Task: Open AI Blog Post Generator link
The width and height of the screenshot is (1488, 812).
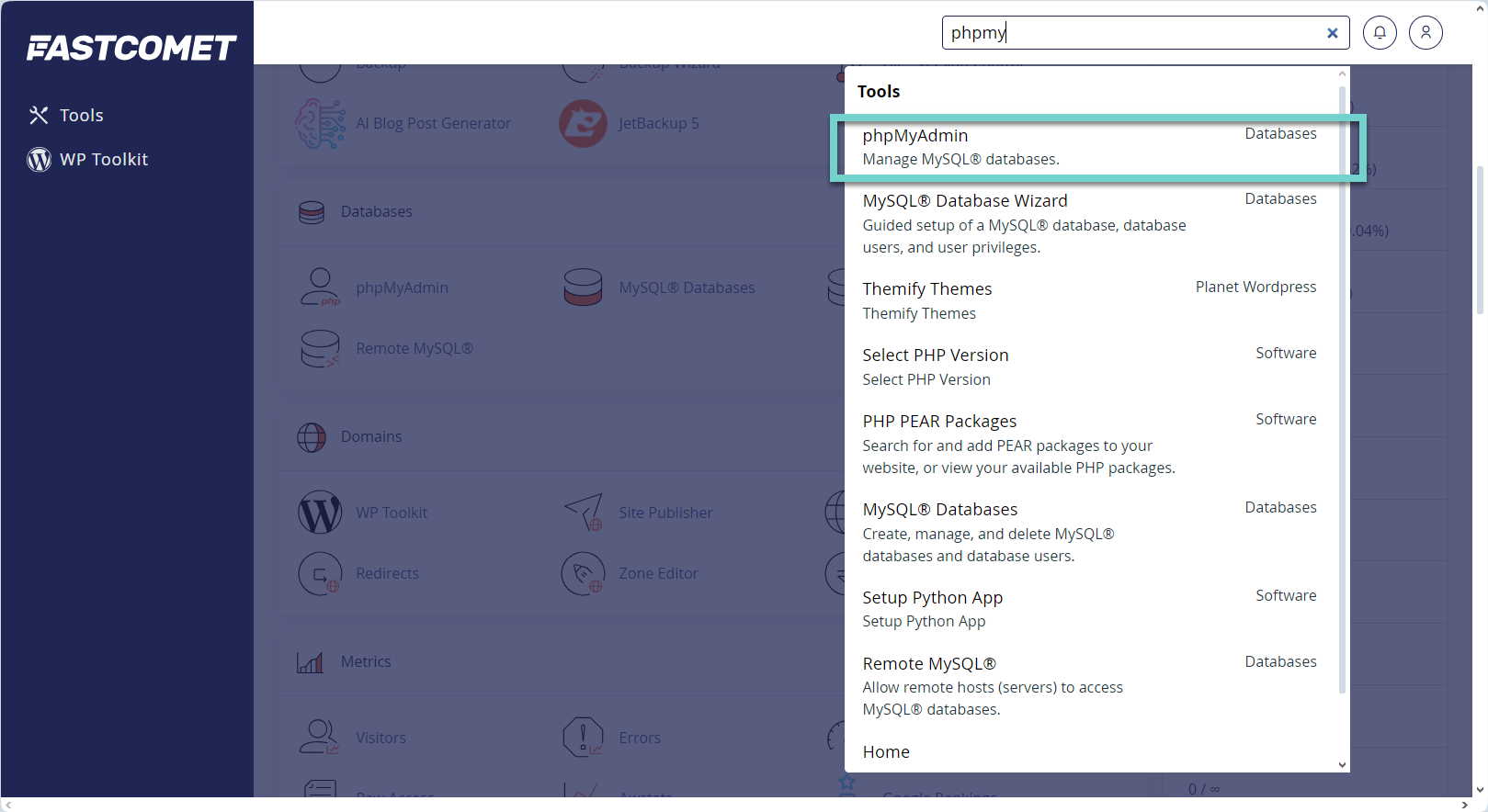Action: click(433, 123)
